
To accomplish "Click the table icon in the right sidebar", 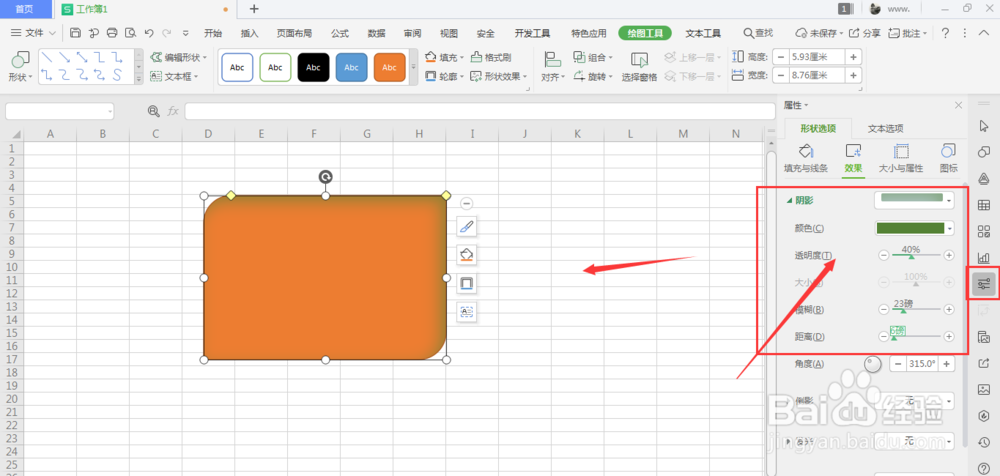I will 984,205.
